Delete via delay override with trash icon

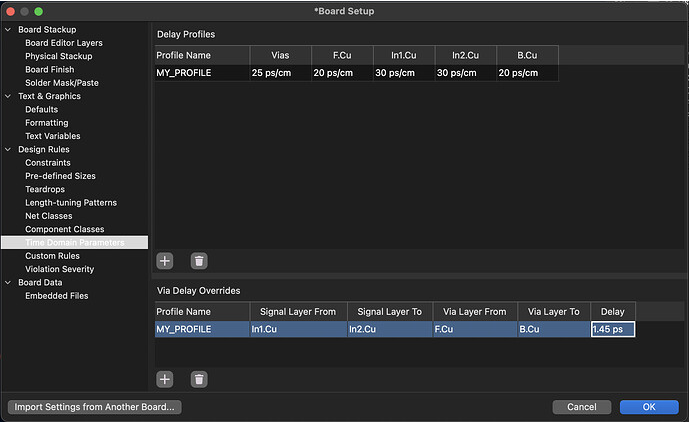coord(199,379)
